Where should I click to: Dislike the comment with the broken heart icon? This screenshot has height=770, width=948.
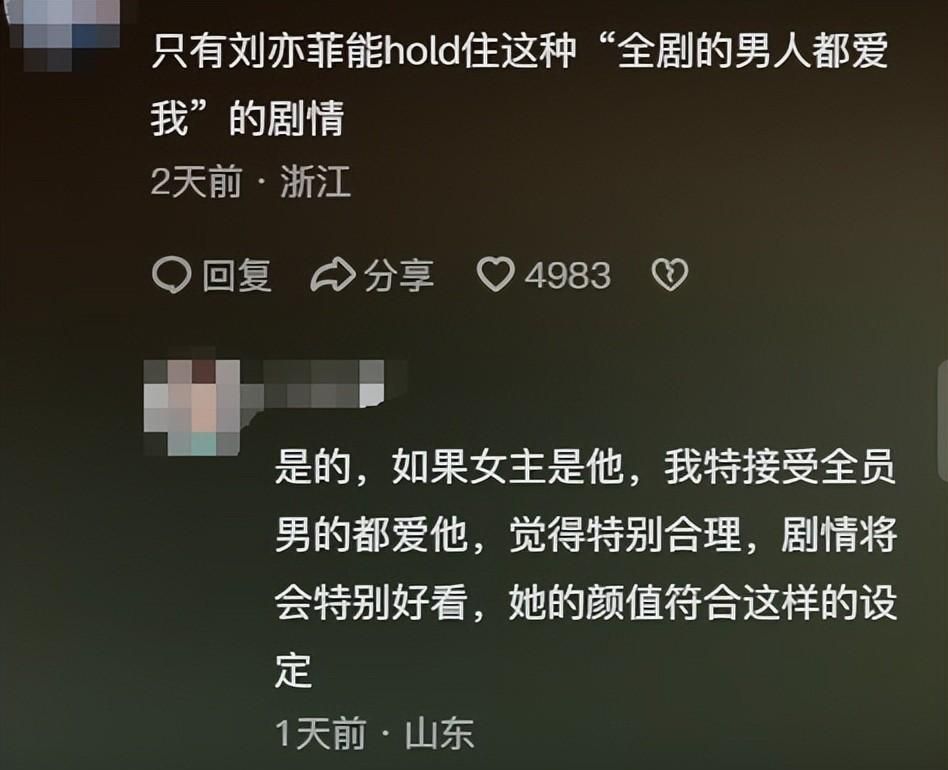coord(670,276)
